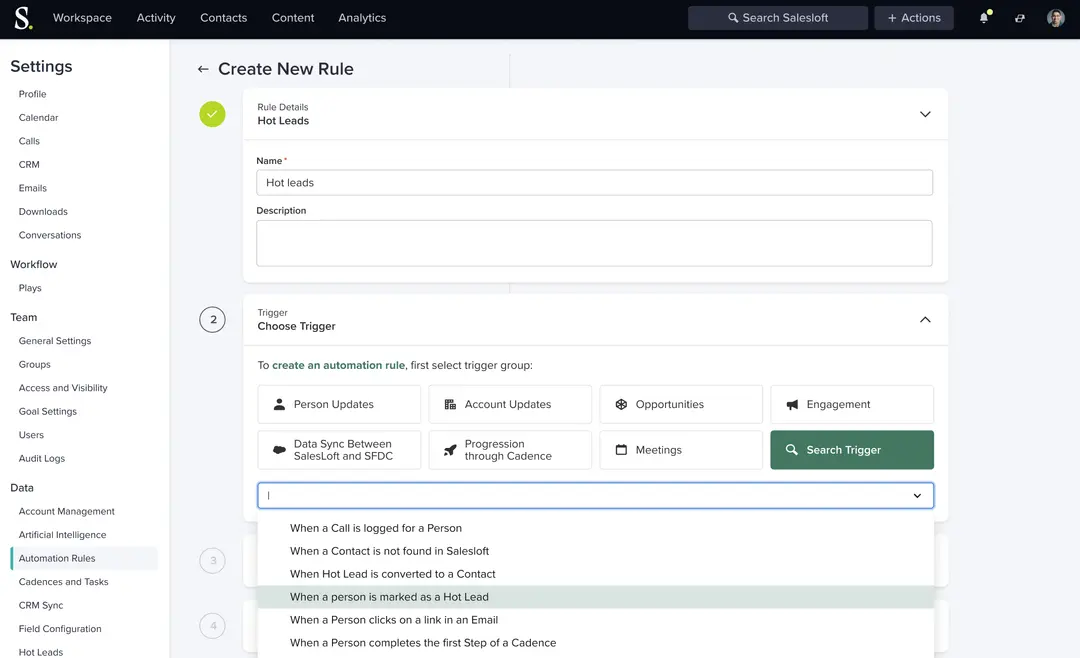Click the trigger dropdown arrow
Image resolution: width=1080 pixels, height=658 pixels.
point(917,496)
